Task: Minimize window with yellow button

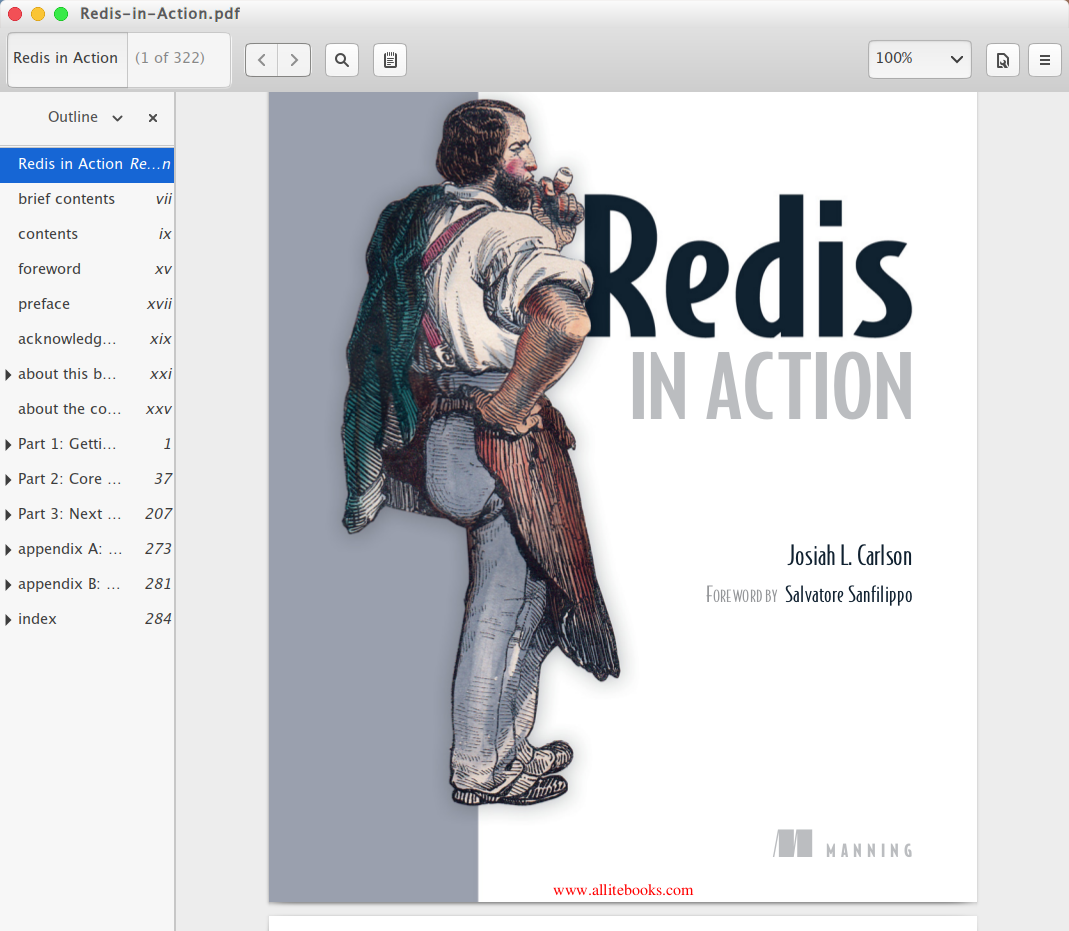Action: tap(38, 14)
